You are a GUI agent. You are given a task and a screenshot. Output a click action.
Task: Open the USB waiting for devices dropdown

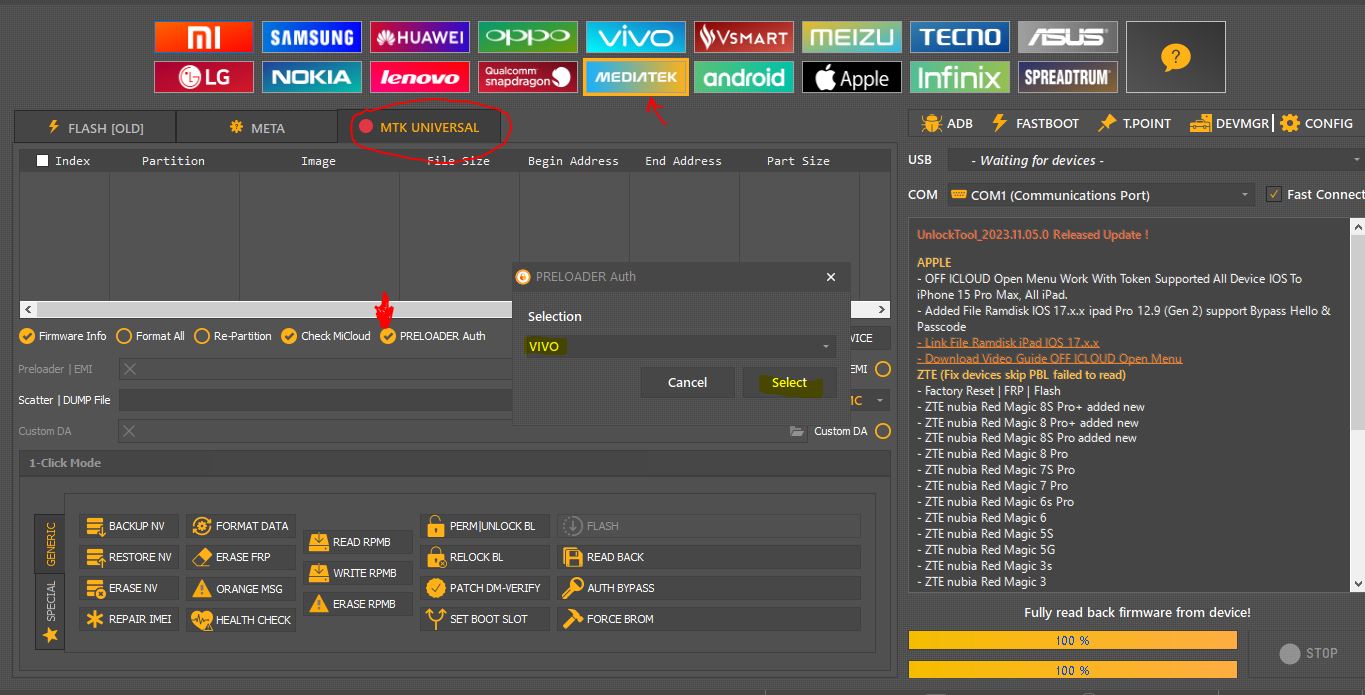[x=1154, y=160]
